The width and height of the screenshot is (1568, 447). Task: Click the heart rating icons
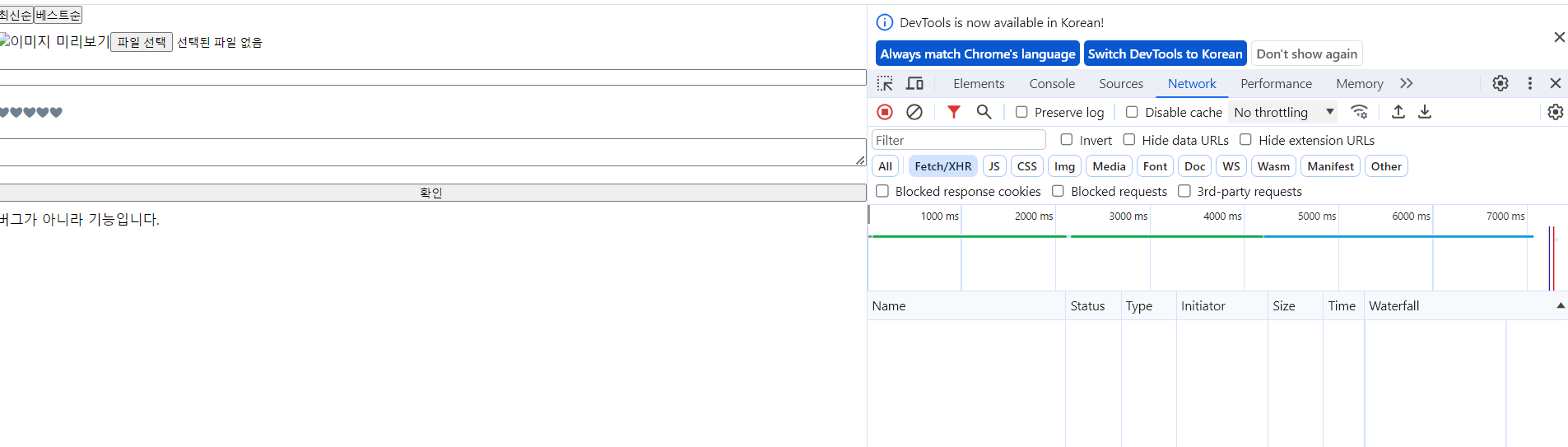30,112
